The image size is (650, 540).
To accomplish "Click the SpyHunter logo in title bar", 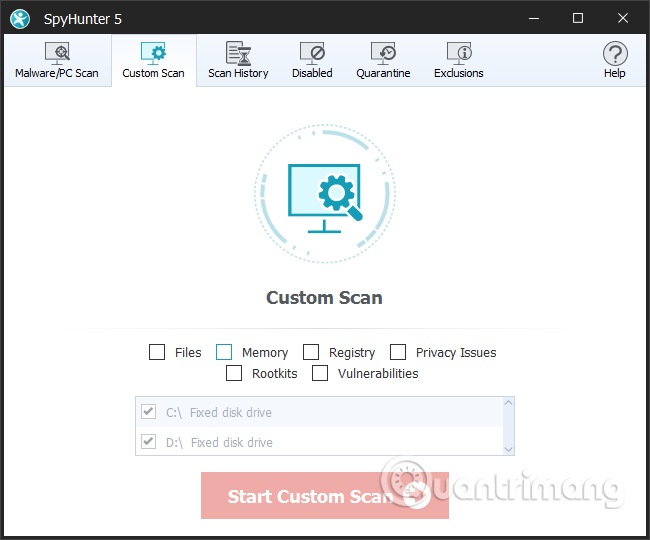I will [20, 19].
